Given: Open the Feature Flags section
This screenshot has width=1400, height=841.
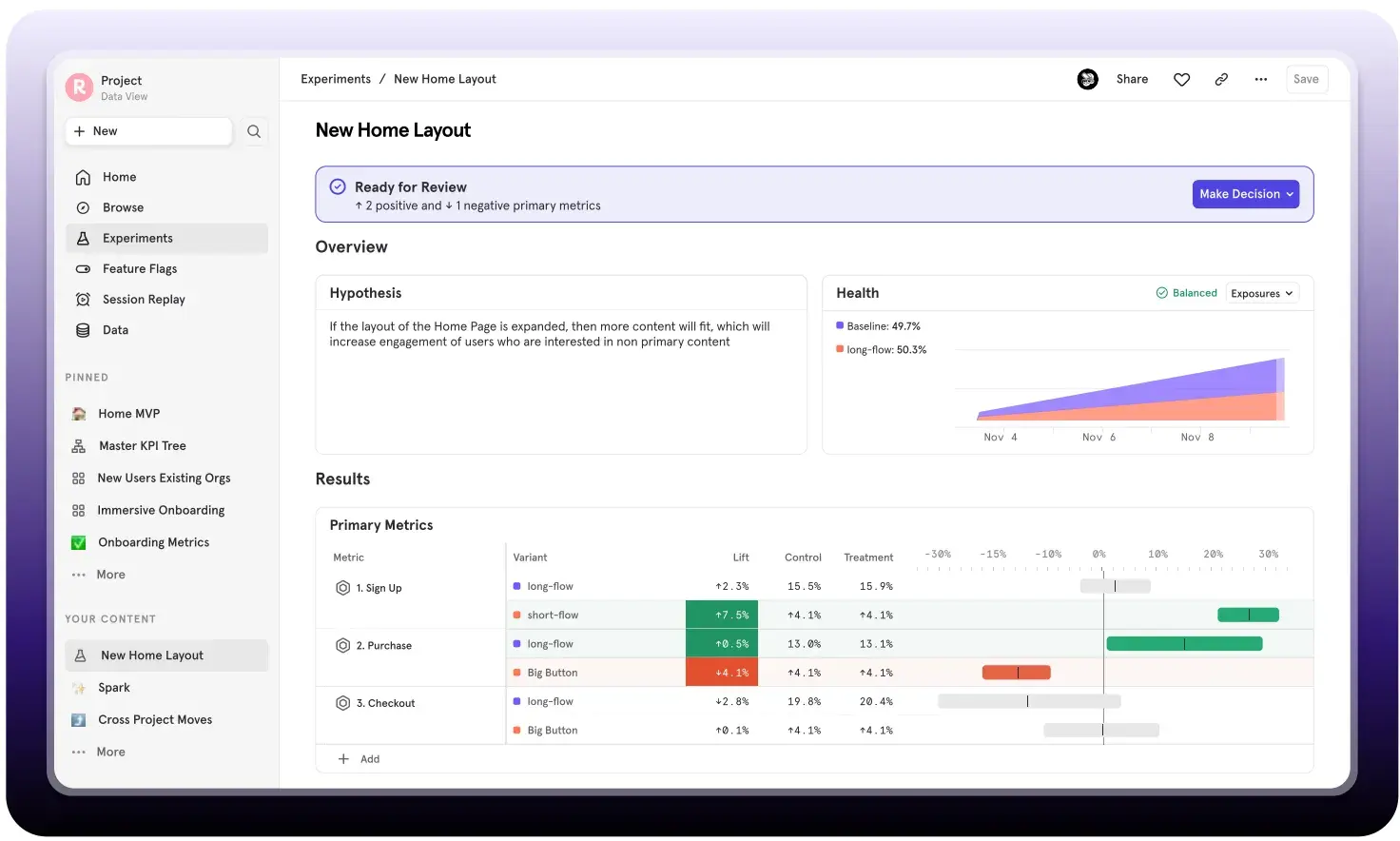Looking at the screenshot, I should tap(139, 268).
